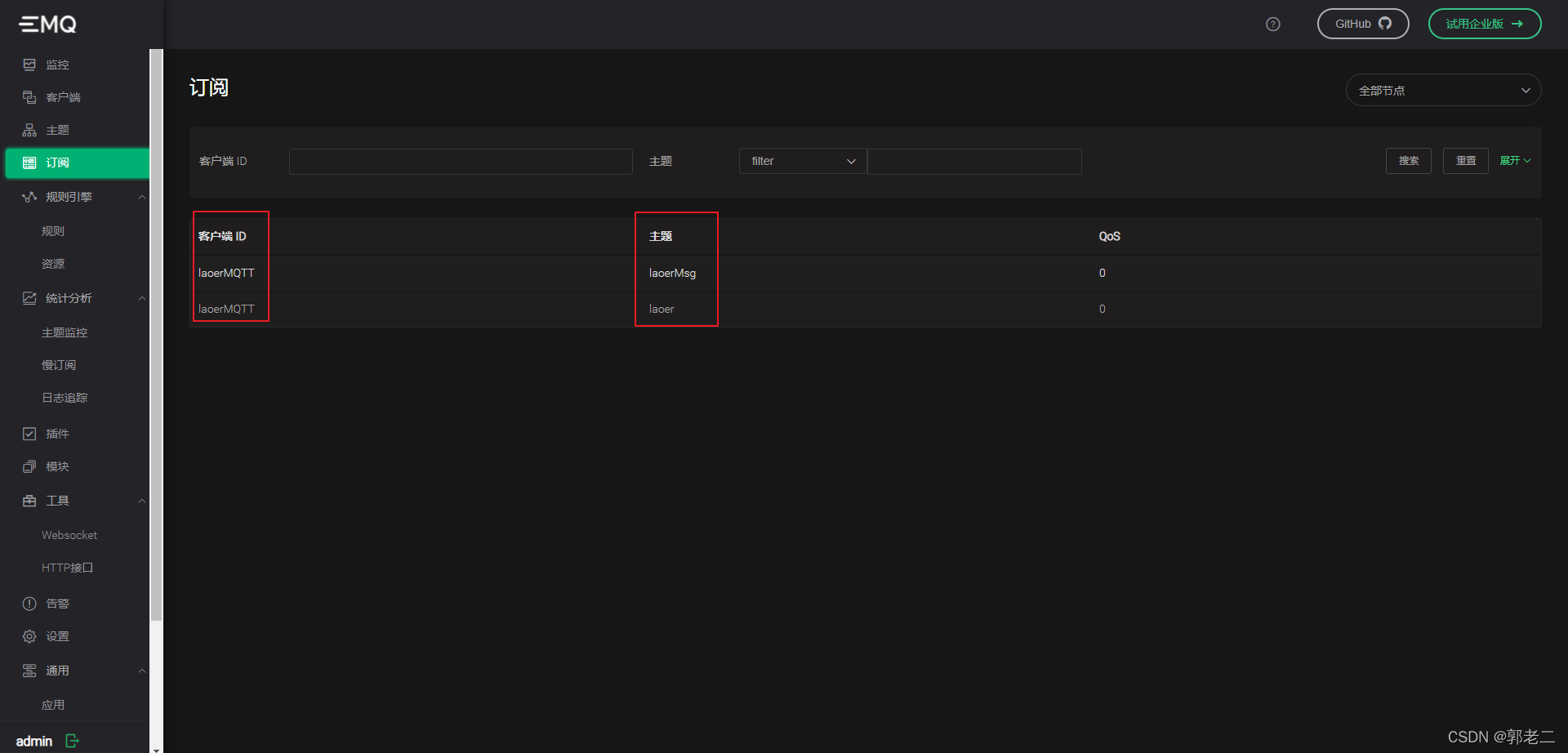
Task: Collapse the 规则引擎 menu group
Action: tap(141, 197)
